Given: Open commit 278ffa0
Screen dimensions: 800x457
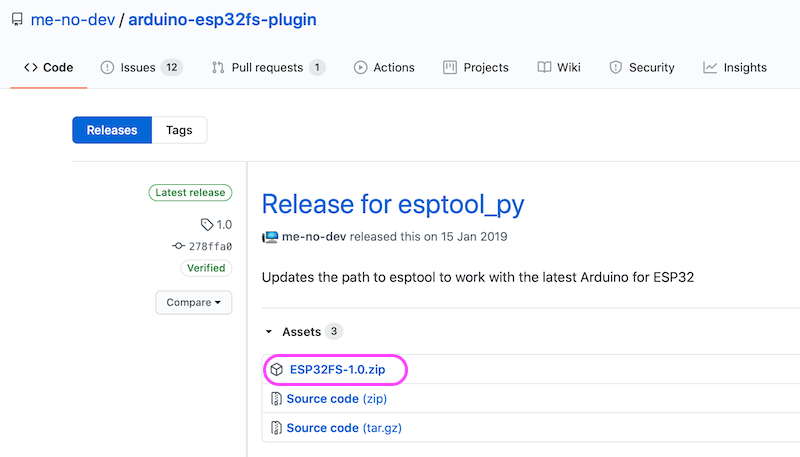Looking at the screenshot, I should (210, 246).
